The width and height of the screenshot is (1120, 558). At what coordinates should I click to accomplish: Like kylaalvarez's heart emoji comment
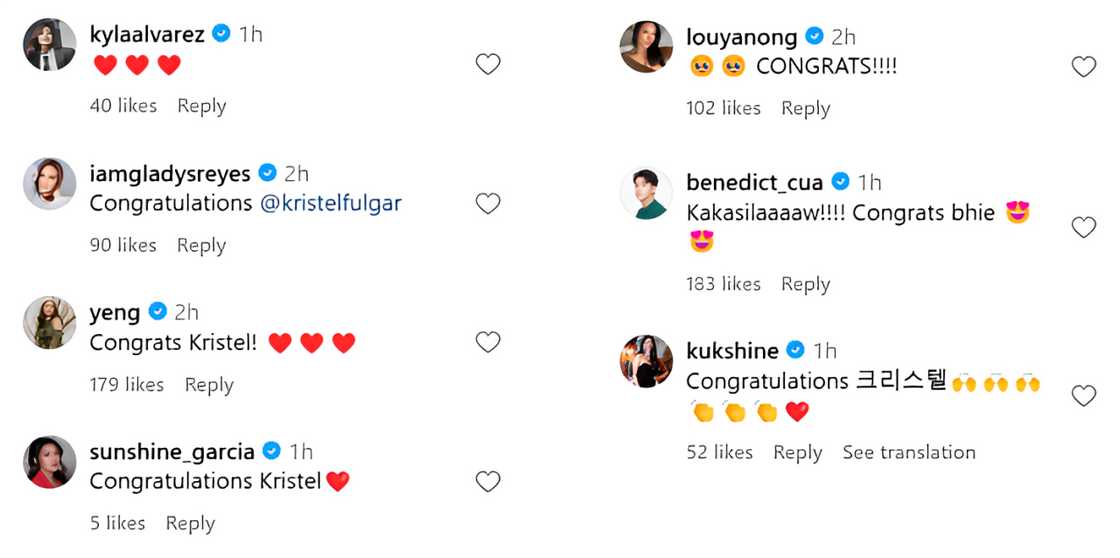point(487,65)
